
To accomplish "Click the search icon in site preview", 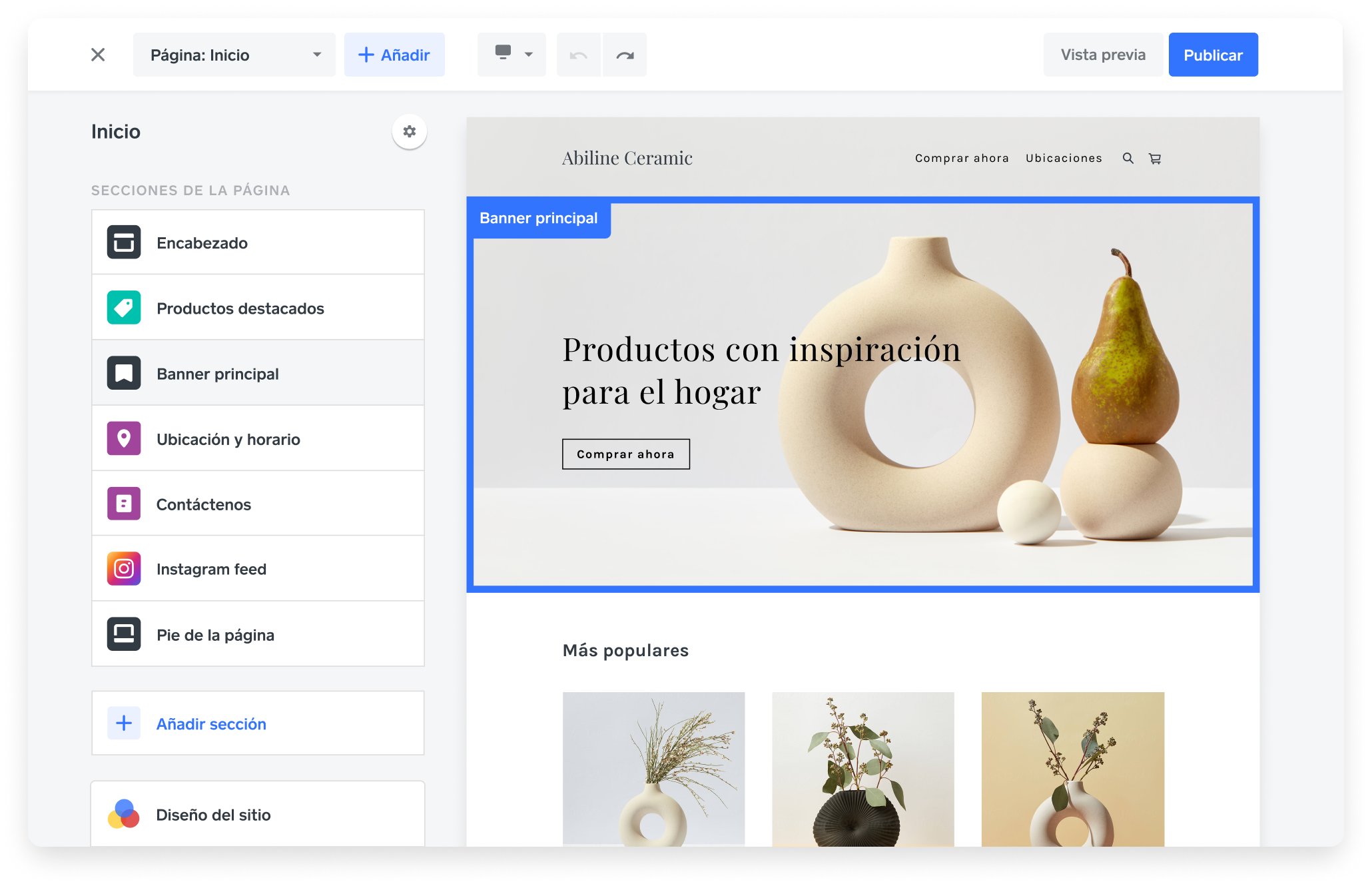I will pyautogui.click(x=1128, y=159).
